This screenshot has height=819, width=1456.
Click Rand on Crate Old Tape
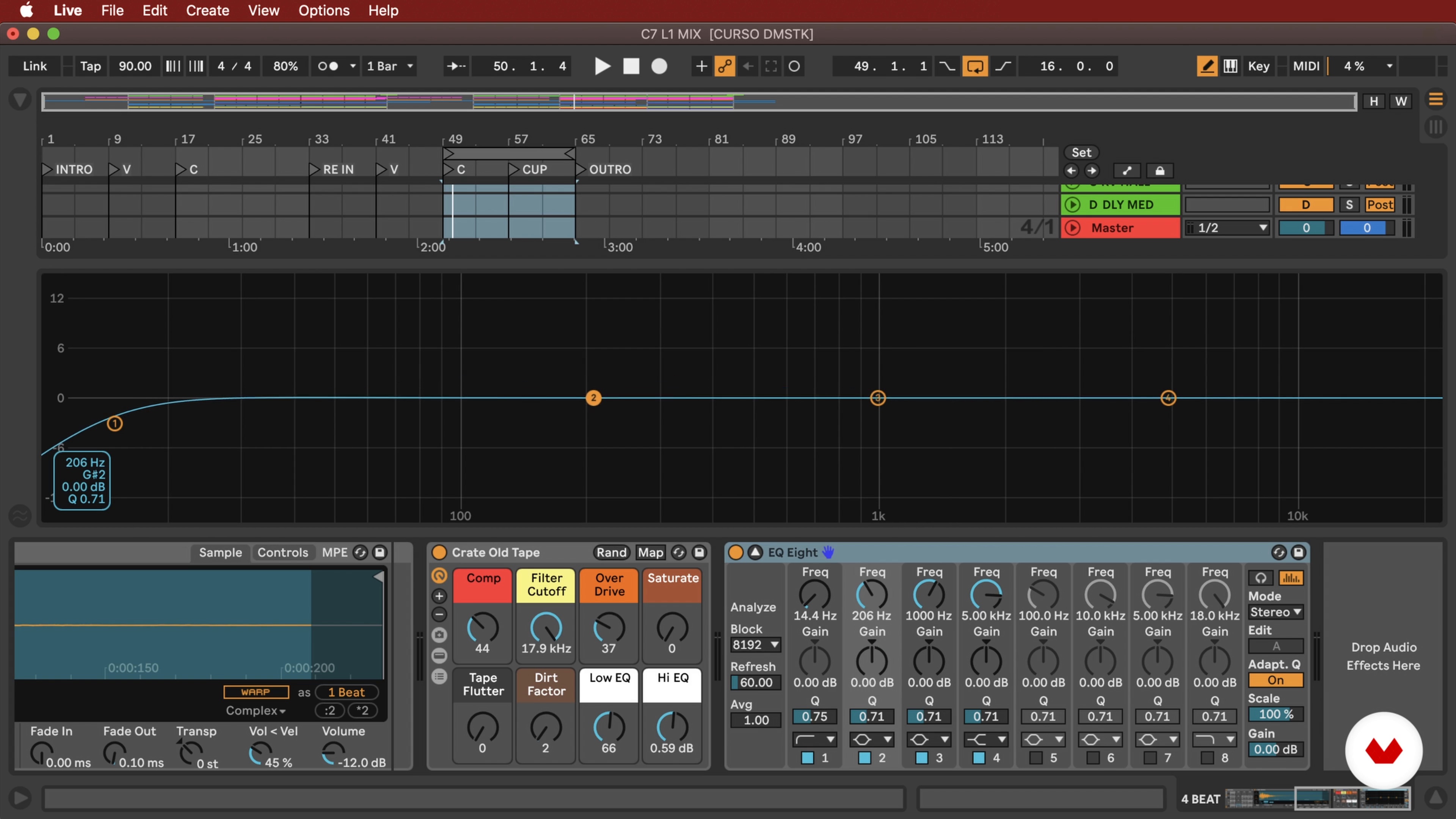tap(611, 552)
